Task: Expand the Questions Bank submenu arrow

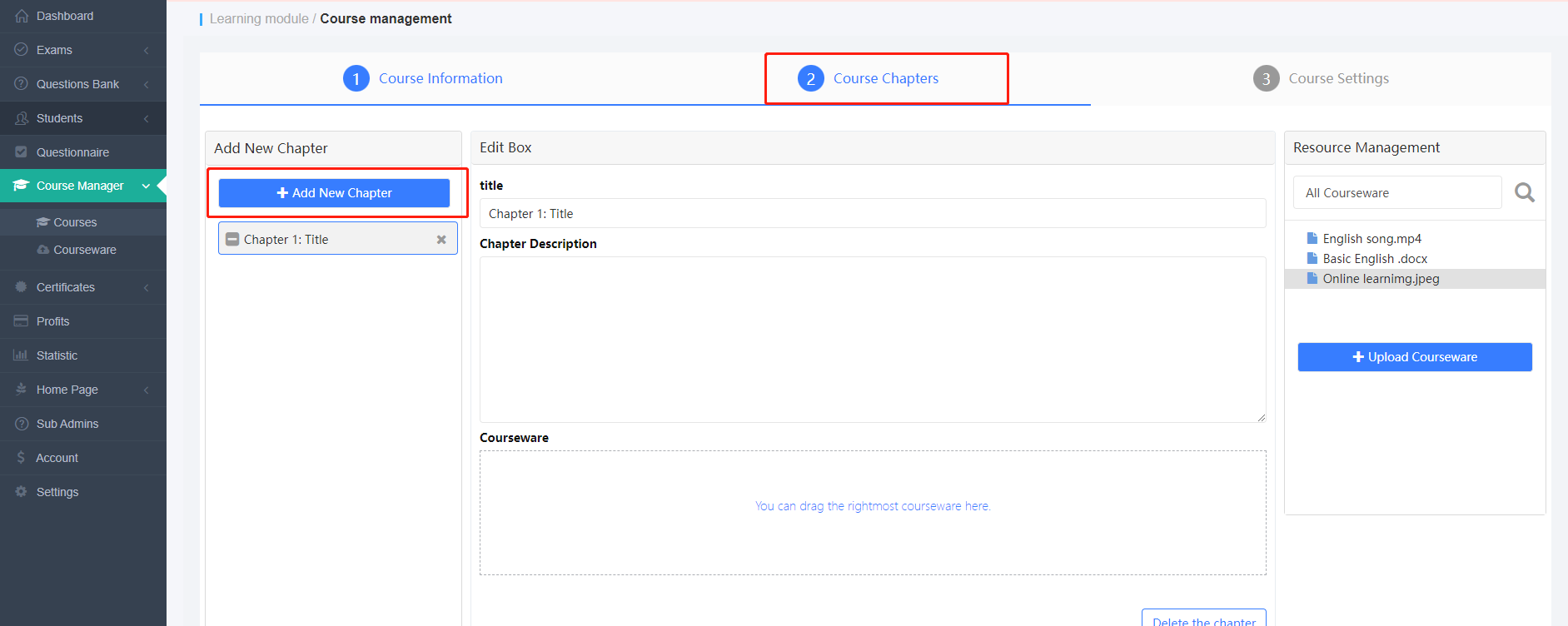Action: (x=147, y=84)
